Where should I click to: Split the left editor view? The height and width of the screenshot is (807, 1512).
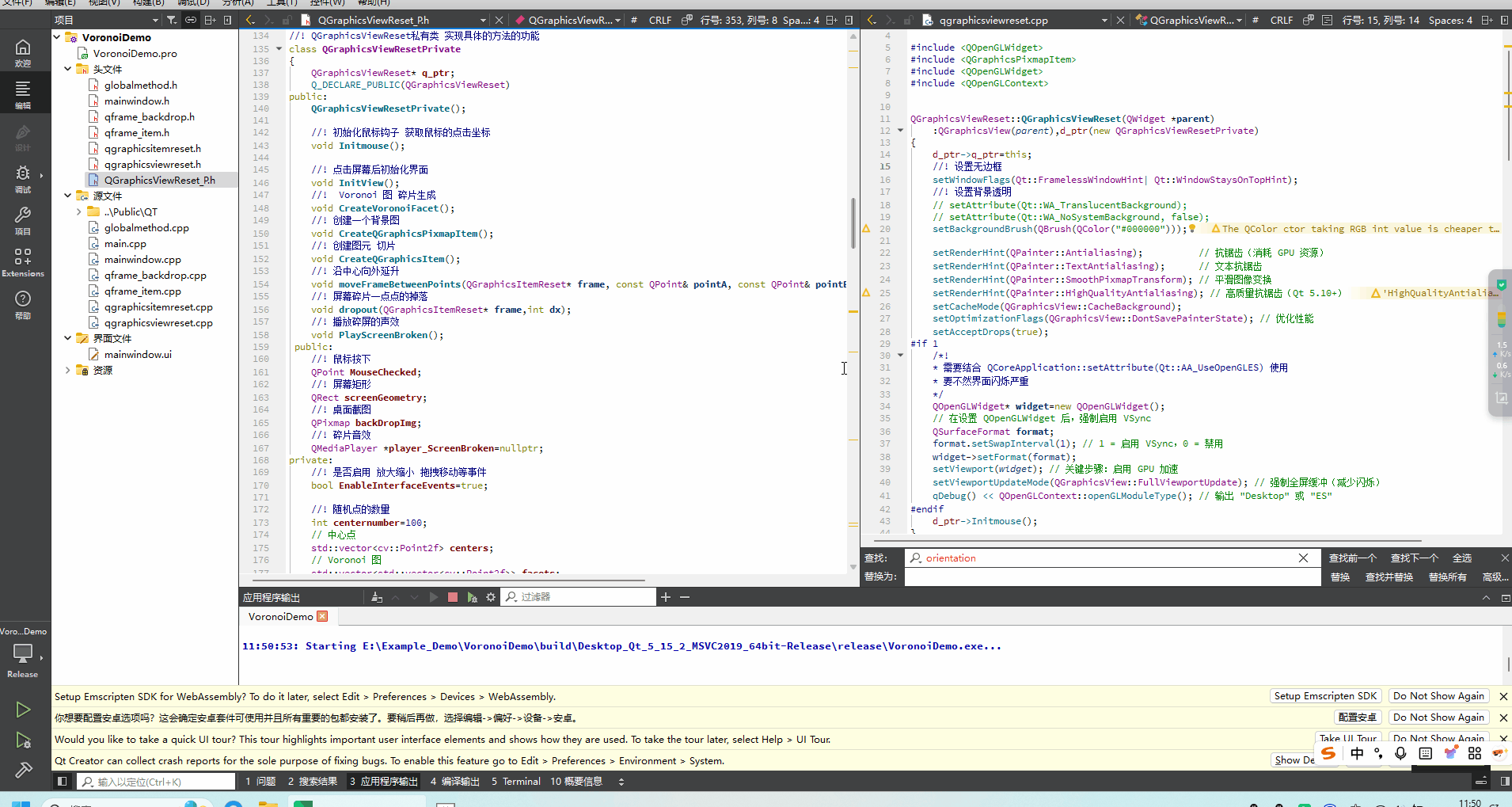point(830,20)
